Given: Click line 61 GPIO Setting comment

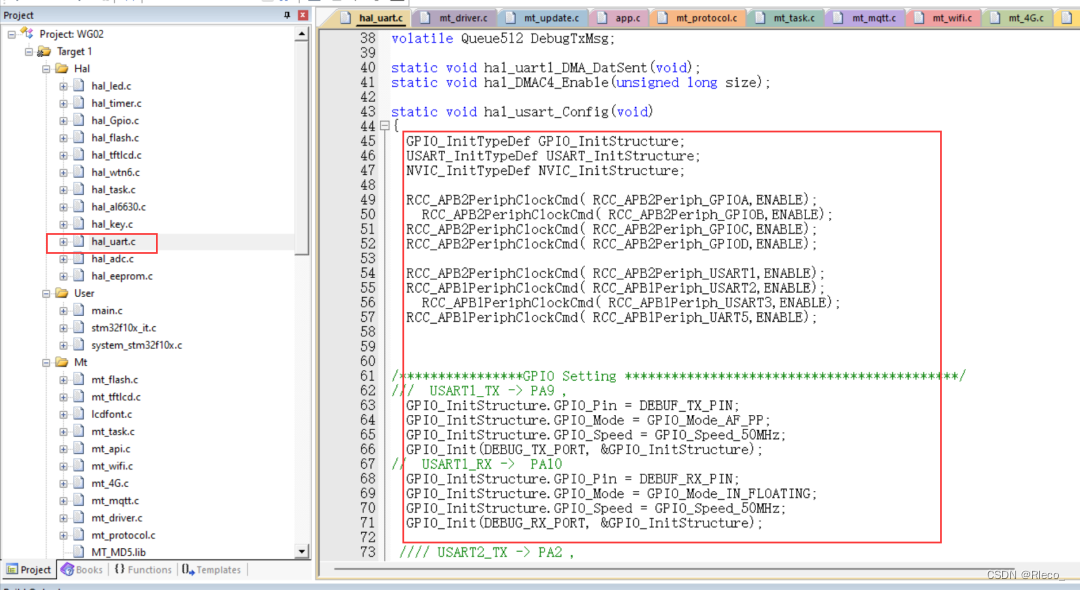Looking at the screenshot, I should (x=678, y=376).
